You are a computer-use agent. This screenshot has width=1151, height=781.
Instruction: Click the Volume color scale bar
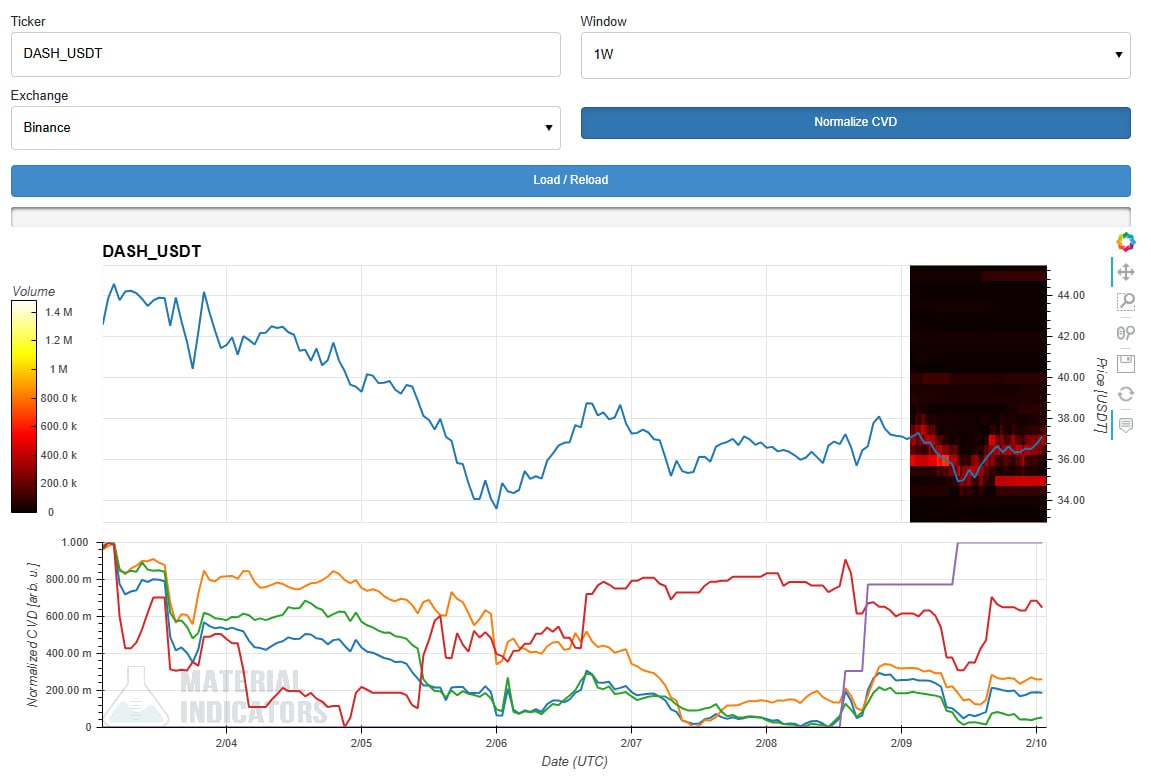pyautogui.click(x=24, y=407)
